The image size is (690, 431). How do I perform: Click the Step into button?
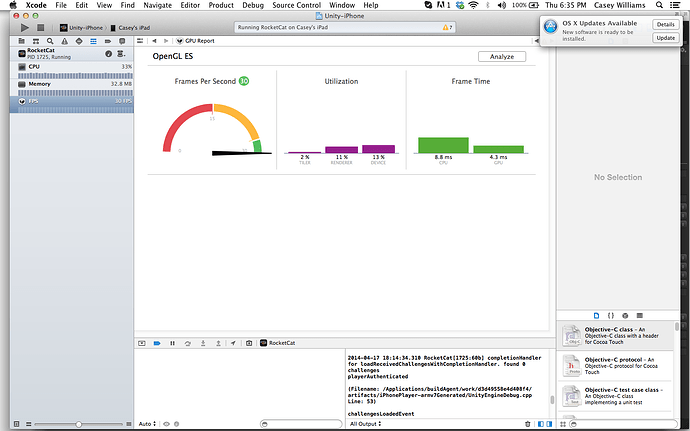click(203, 343)
